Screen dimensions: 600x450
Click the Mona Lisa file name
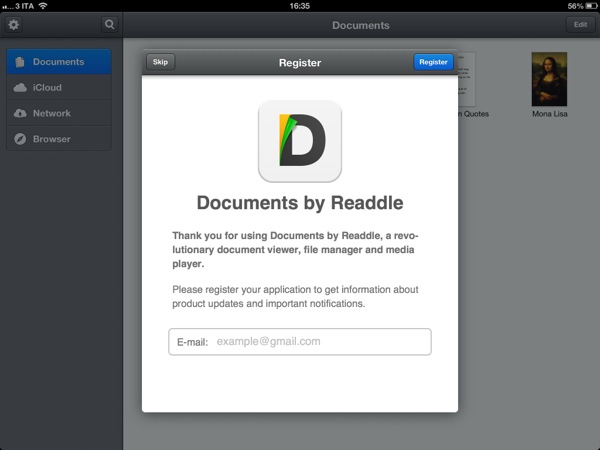click(x=549, y=114)
